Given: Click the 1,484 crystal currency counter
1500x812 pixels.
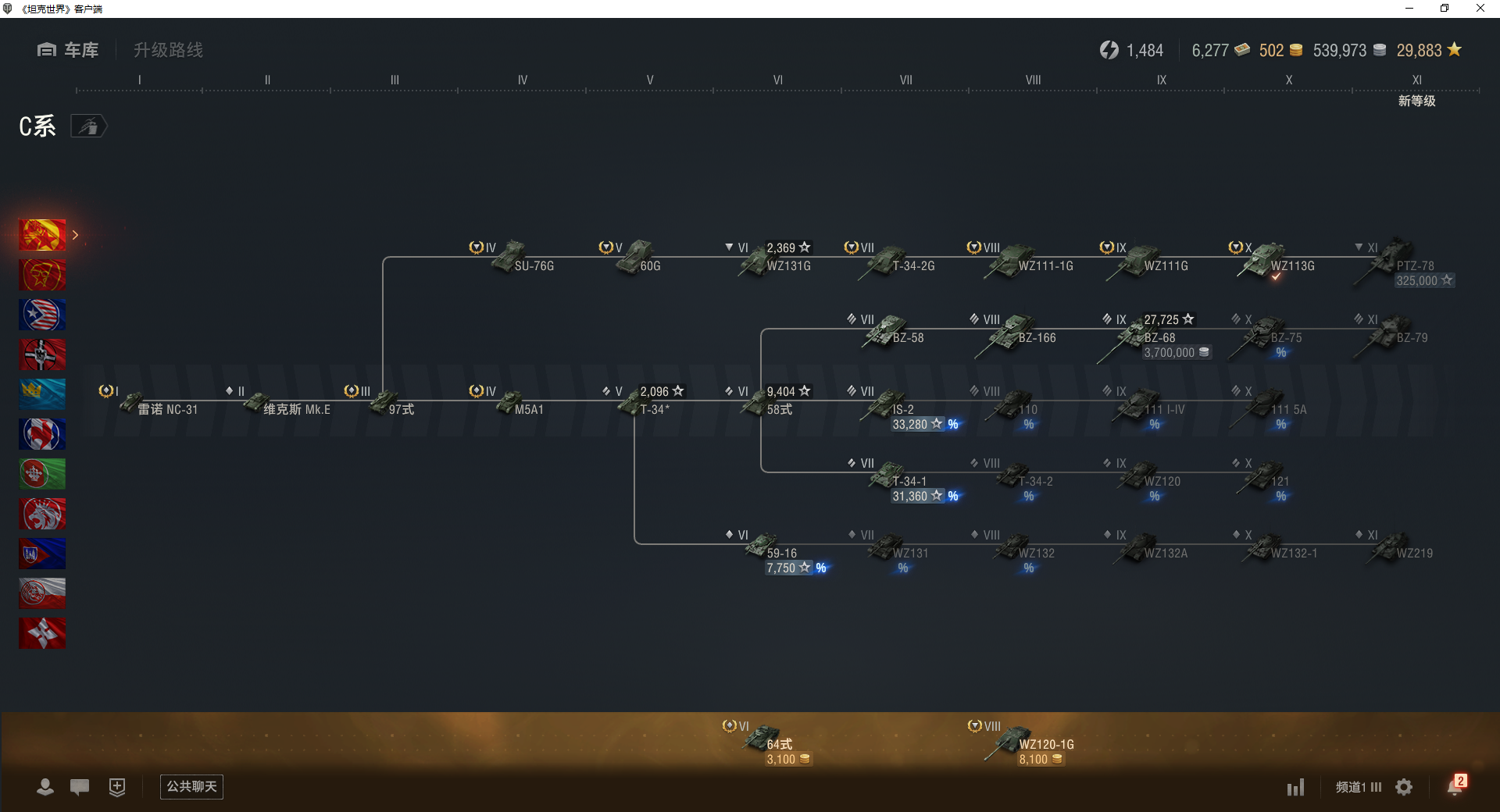Looking at the screenshot, I should point(1132,50).
